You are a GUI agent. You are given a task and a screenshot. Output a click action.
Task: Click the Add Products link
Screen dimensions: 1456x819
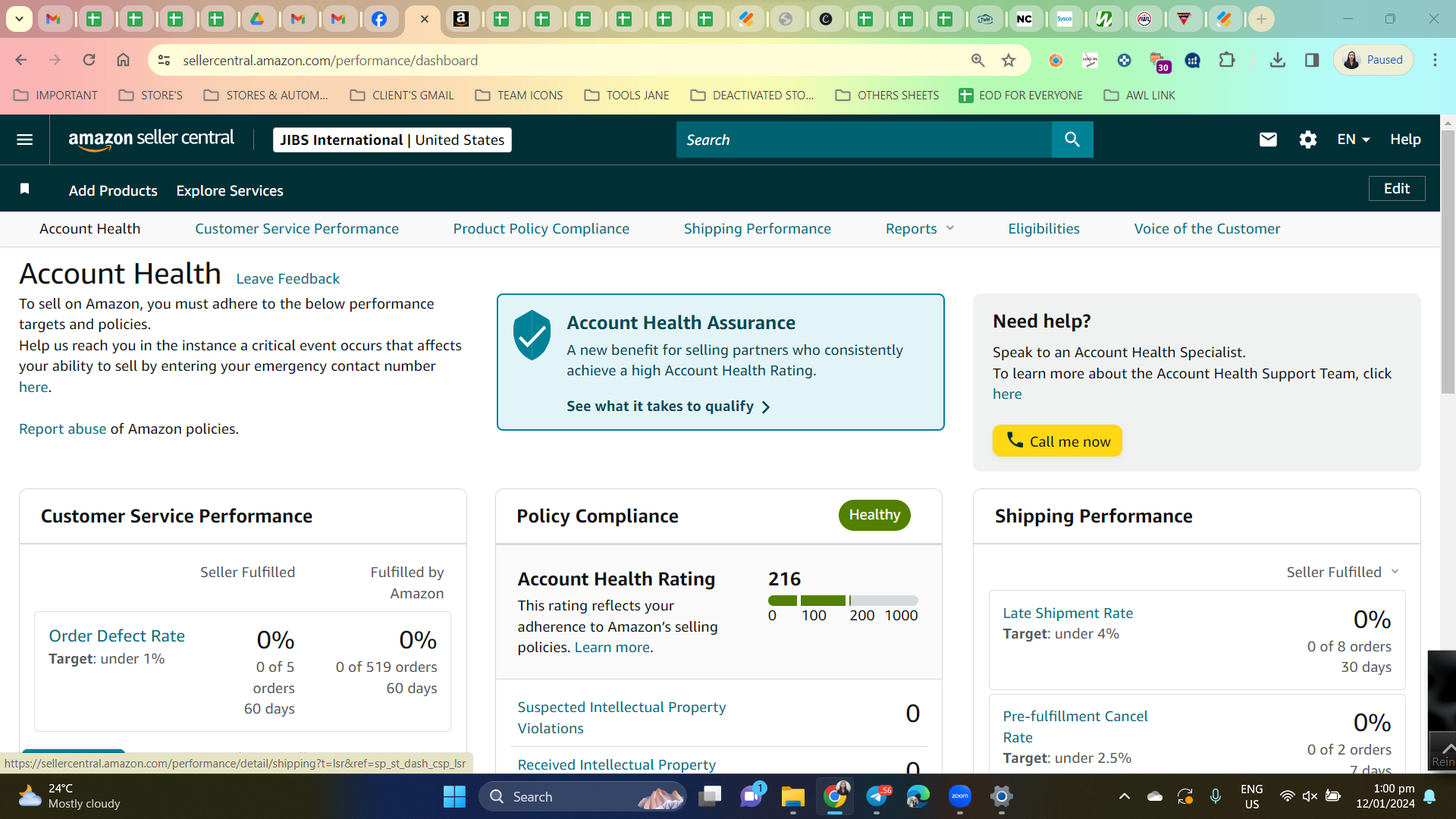tap(113, 191)
